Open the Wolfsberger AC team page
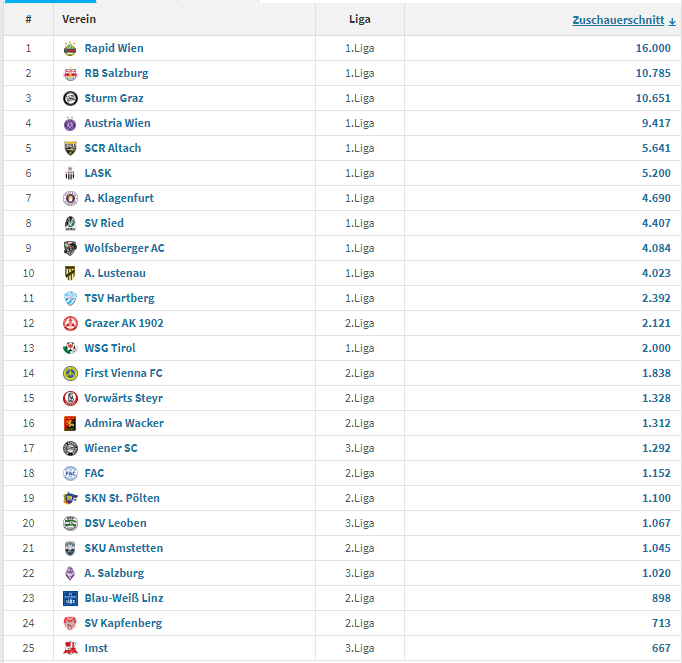This screenshot has height=663, width=682. 124,248
